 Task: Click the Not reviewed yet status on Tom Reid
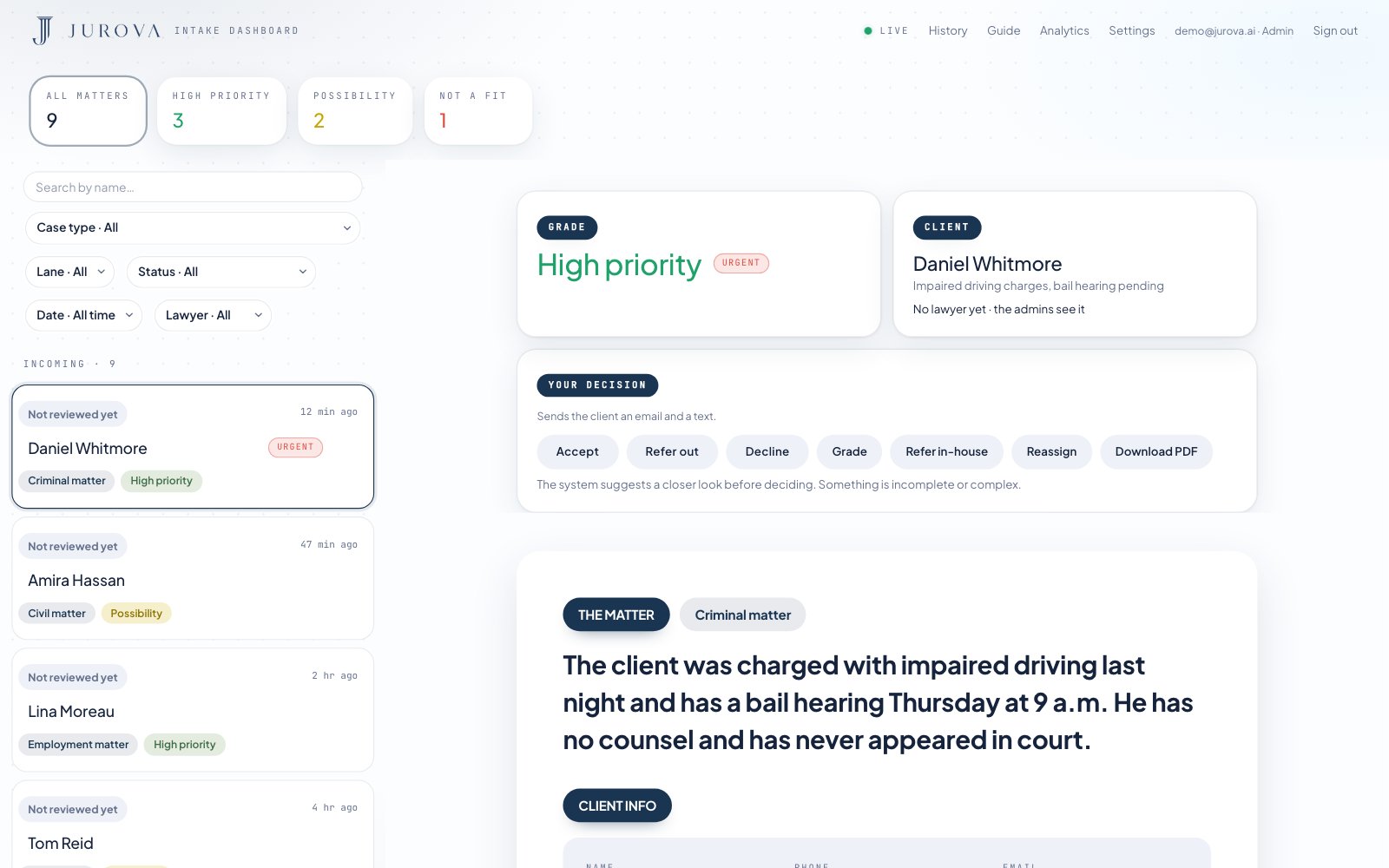tap(73, 810)
